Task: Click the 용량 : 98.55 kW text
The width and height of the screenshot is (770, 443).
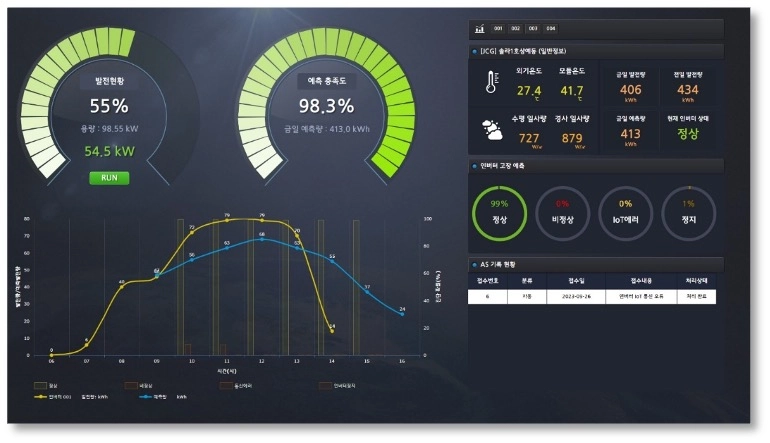Action: pyautogui.click(x=109, y=129)
